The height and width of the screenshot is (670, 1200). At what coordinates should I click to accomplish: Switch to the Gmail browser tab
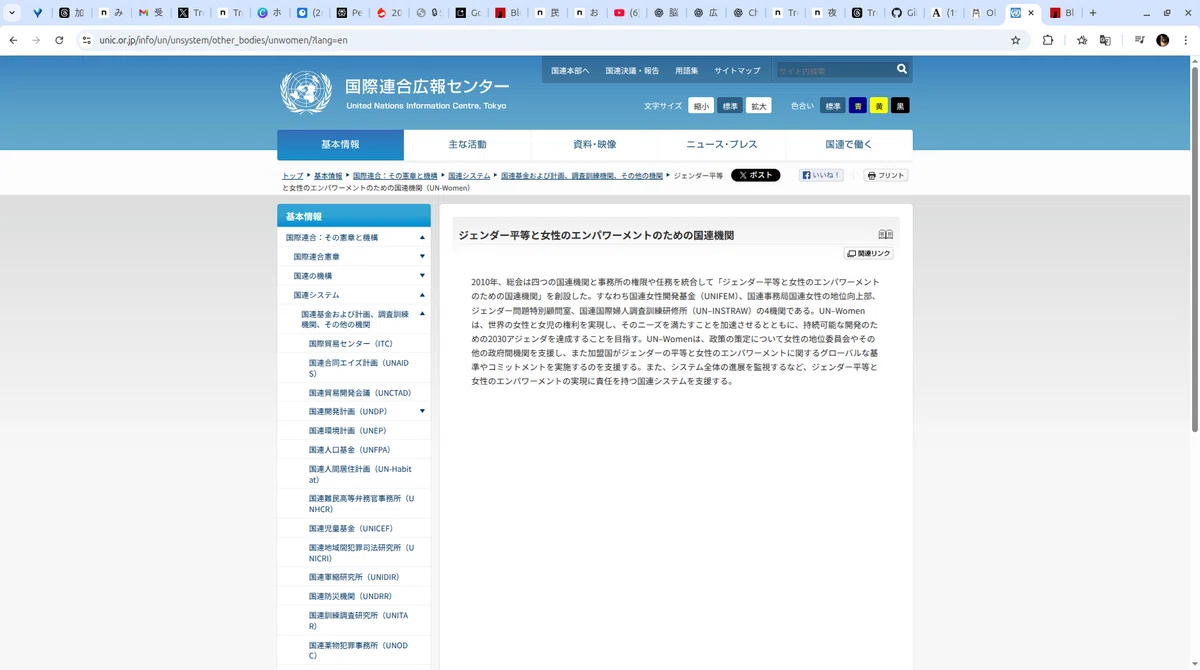[150, 13]
